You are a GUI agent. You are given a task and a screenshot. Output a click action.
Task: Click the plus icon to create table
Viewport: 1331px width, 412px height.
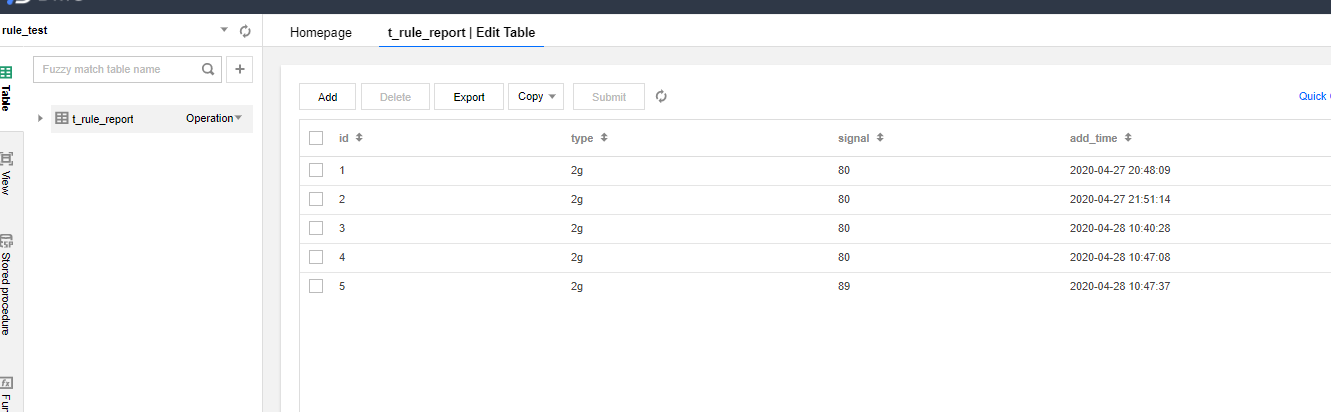[239, 70]
